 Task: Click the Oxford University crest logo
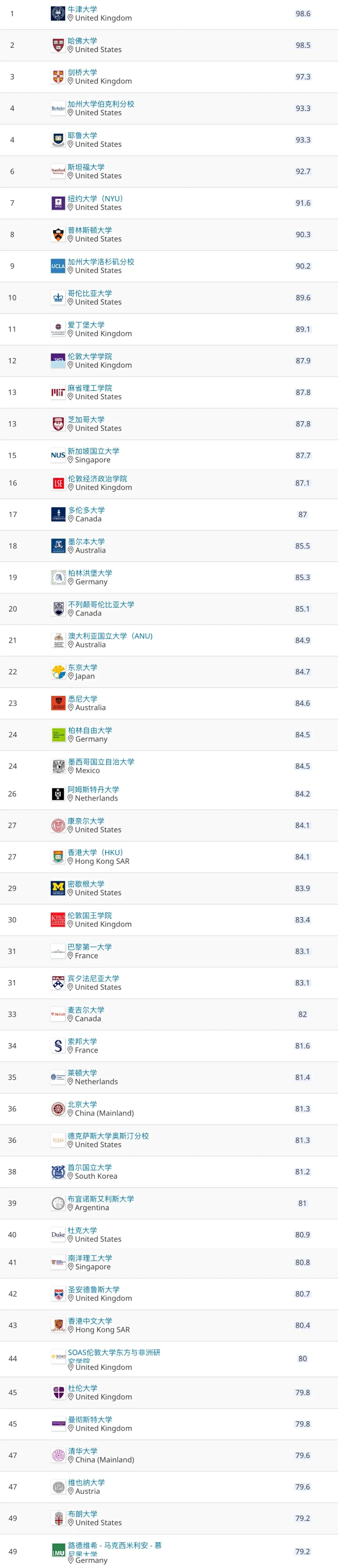58,14
